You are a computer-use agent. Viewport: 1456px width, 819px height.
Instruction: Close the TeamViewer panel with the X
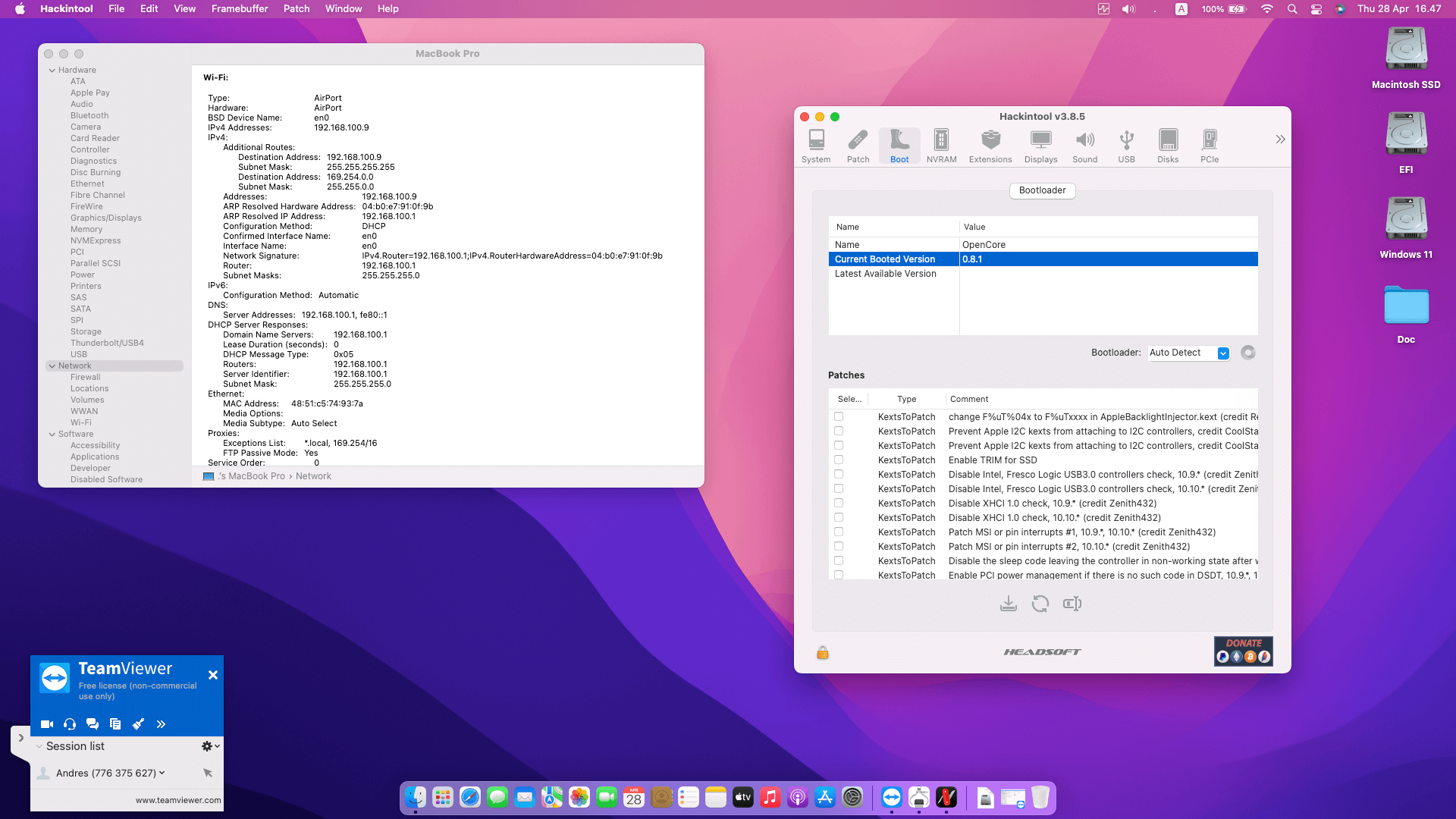click(213, 675)
